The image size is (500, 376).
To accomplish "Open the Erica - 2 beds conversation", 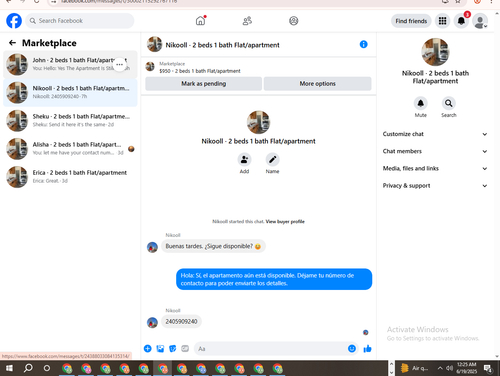I will coord(70,177).
